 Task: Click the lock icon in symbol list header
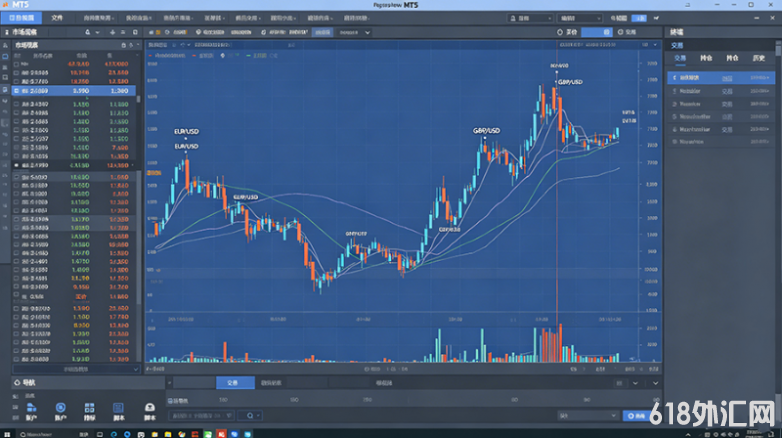(123, 45)
